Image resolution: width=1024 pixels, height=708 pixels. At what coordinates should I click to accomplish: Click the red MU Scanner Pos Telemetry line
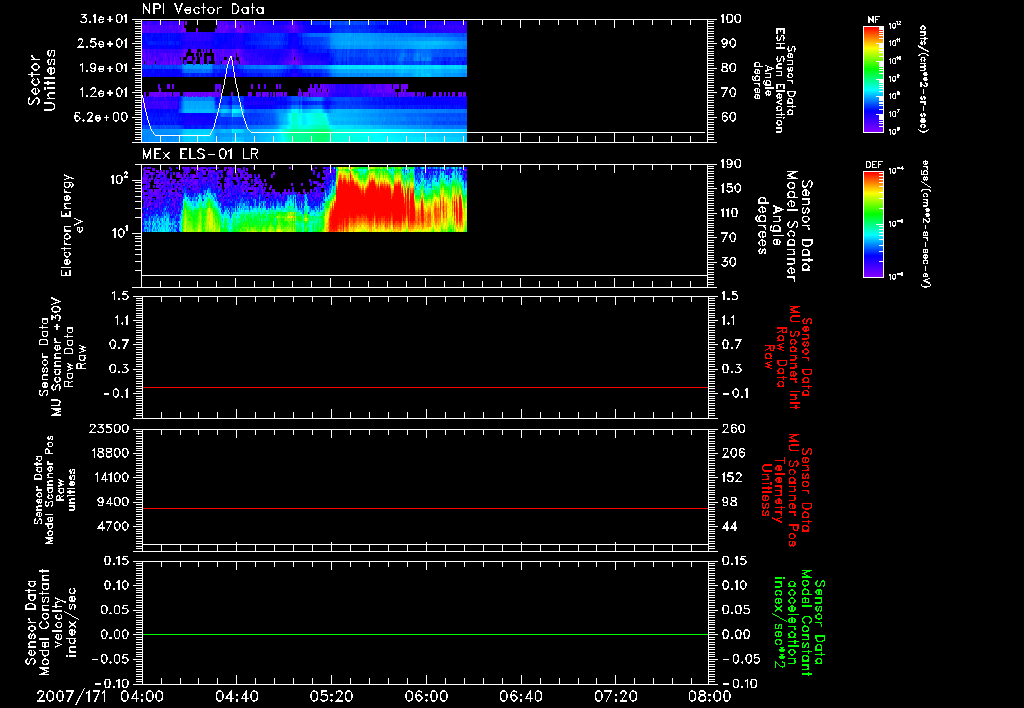click(x=424, y=508)
